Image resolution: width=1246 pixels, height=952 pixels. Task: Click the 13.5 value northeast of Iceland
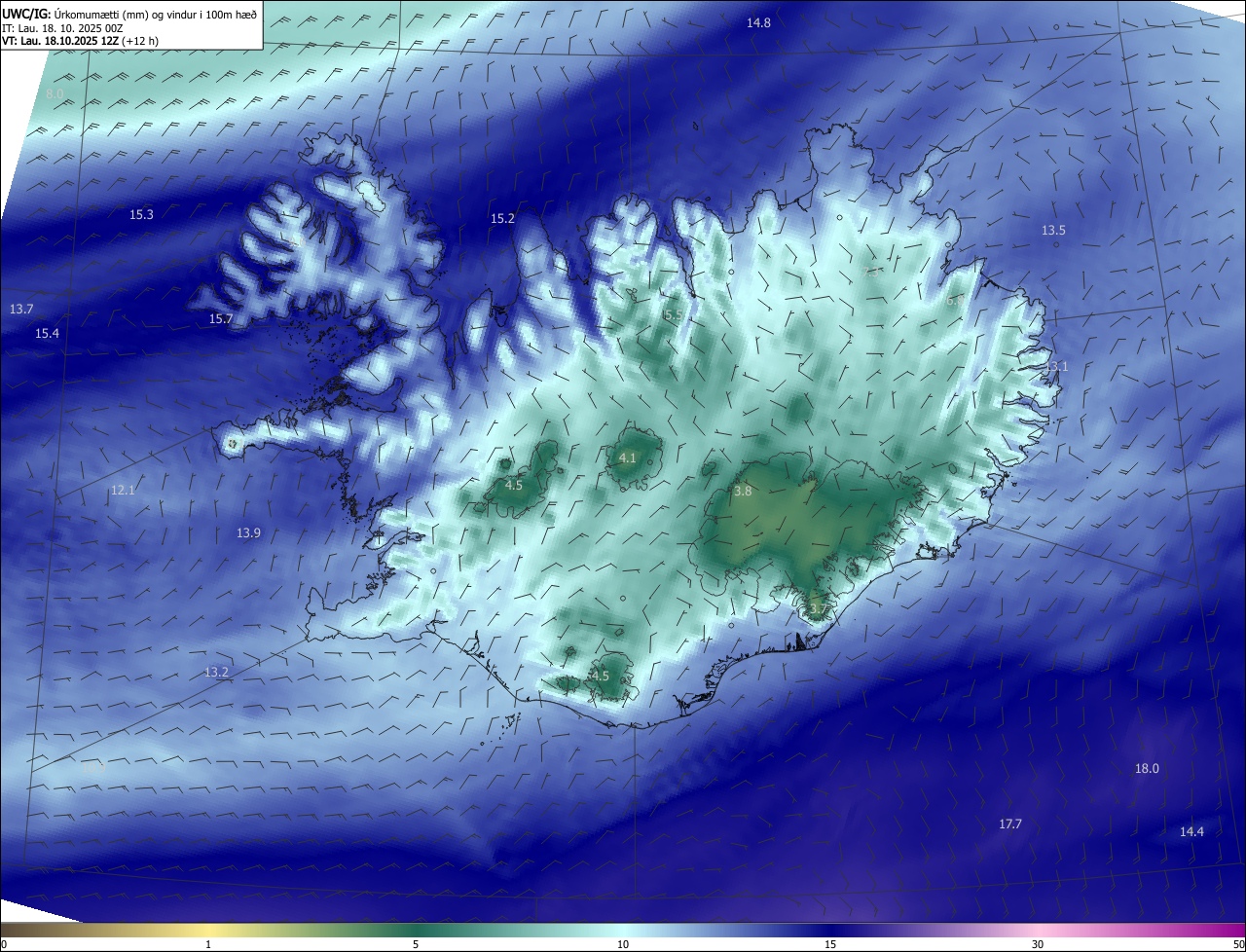click(x=1053, y=231)
